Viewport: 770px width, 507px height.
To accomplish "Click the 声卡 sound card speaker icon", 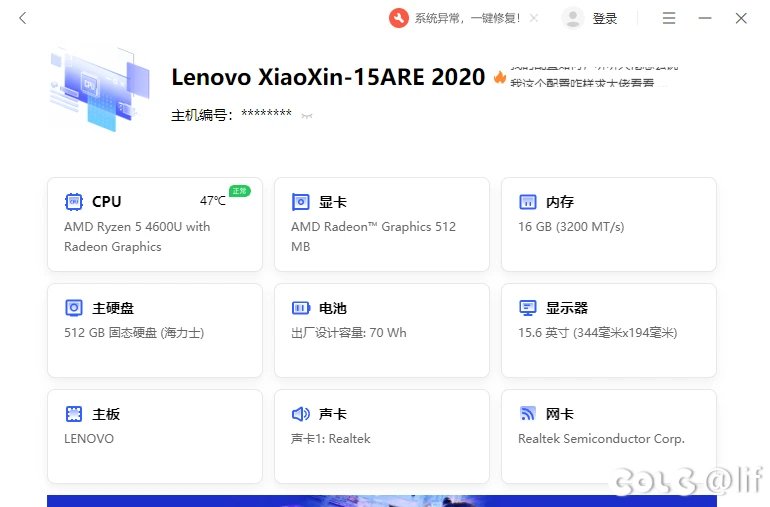I will click(301, 414).
